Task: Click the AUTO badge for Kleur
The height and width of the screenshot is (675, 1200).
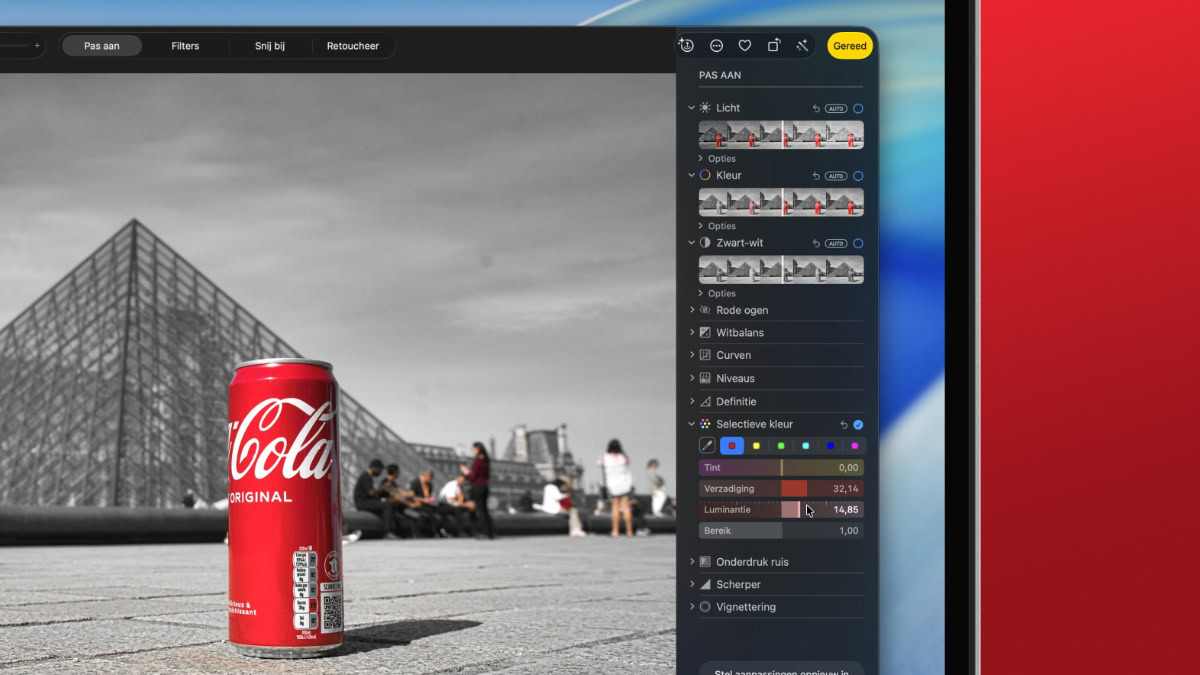Action: tap(836, 176)
